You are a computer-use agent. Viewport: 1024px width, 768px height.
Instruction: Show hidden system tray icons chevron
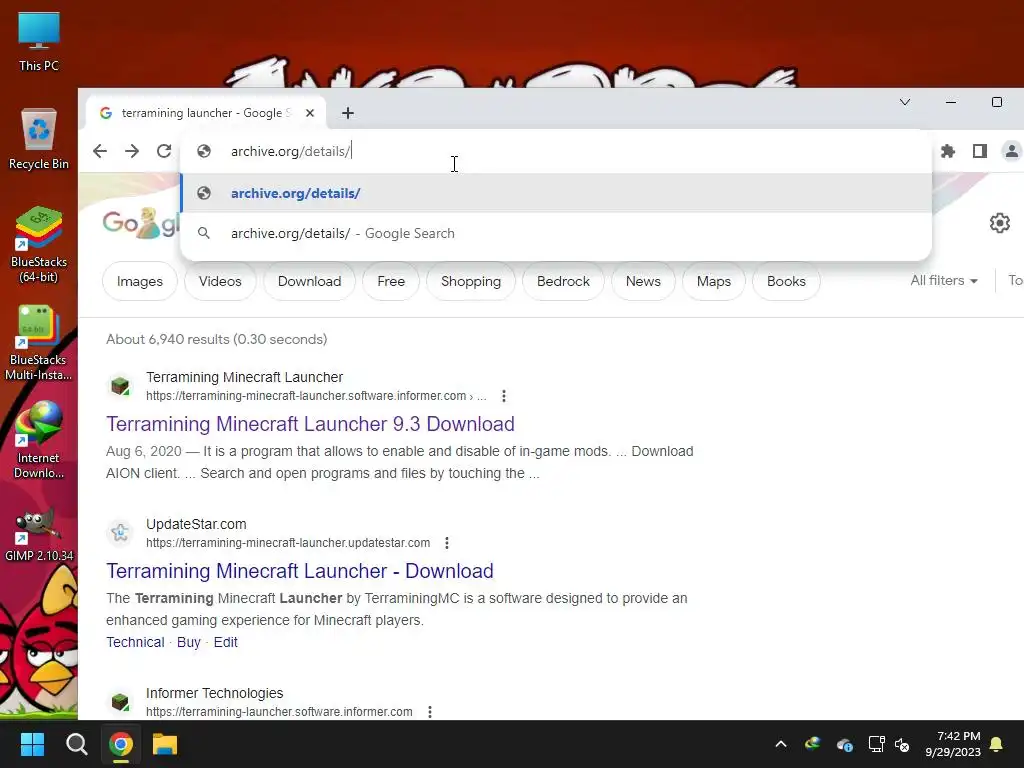(780, 744)
